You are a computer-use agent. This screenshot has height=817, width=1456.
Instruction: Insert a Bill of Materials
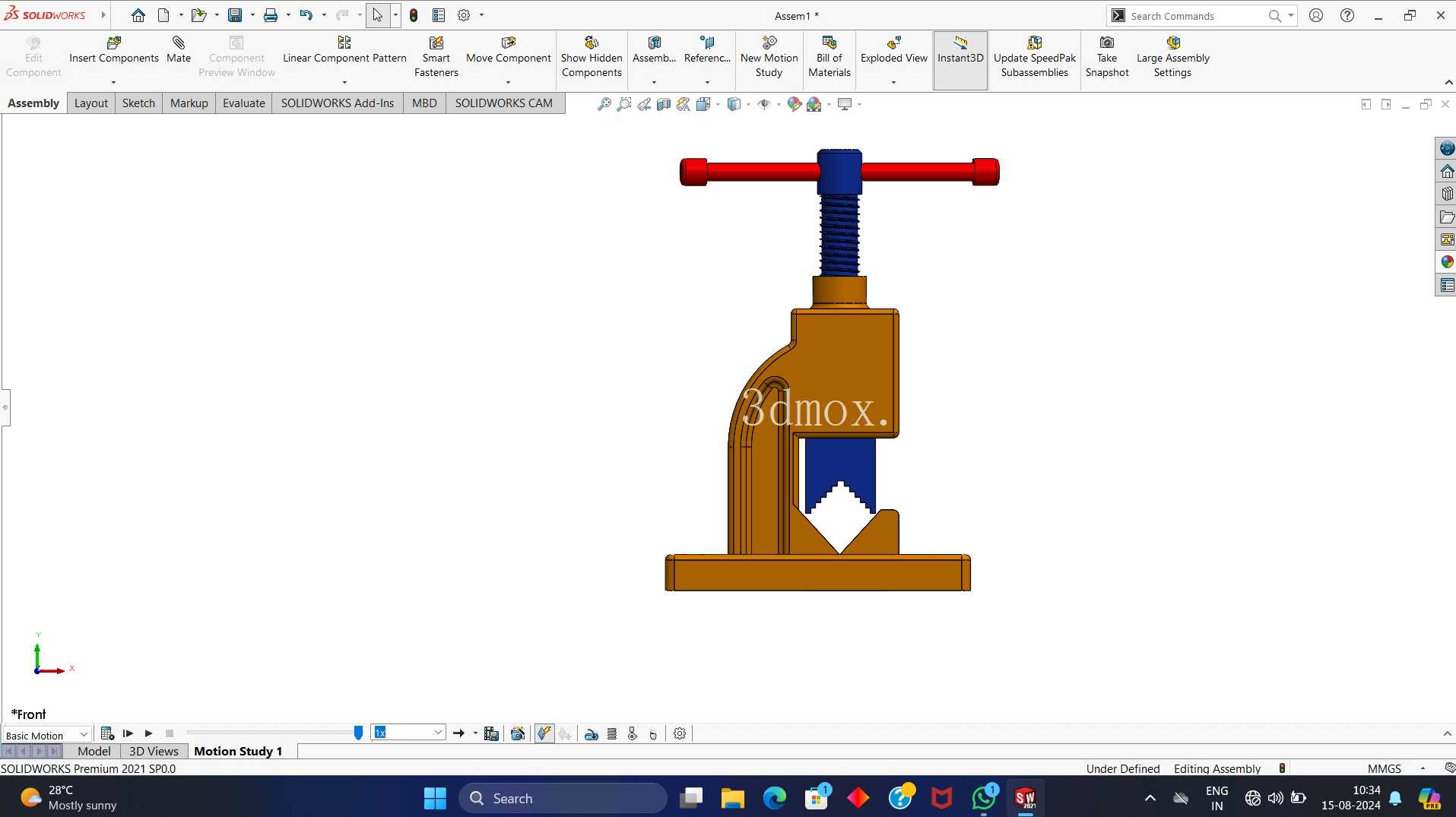click(830, 57)
